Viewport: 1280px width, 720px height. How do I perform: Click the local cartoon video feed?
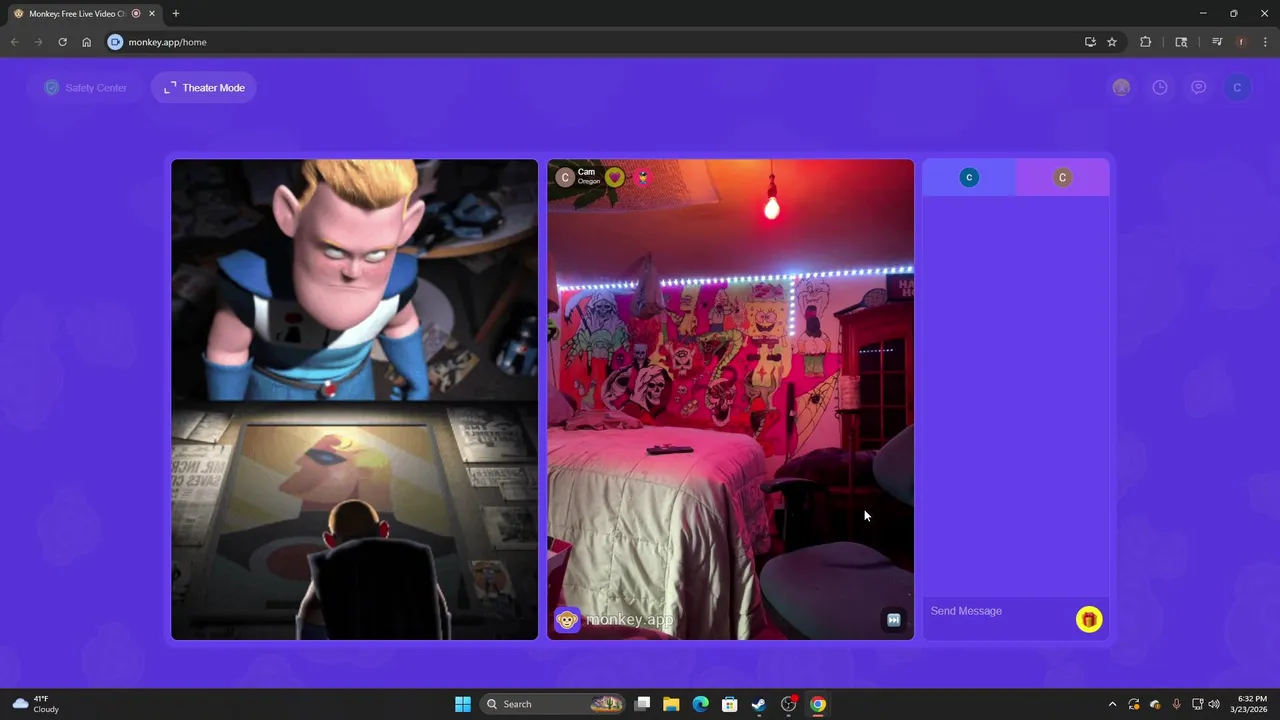(x=354, y=399)
